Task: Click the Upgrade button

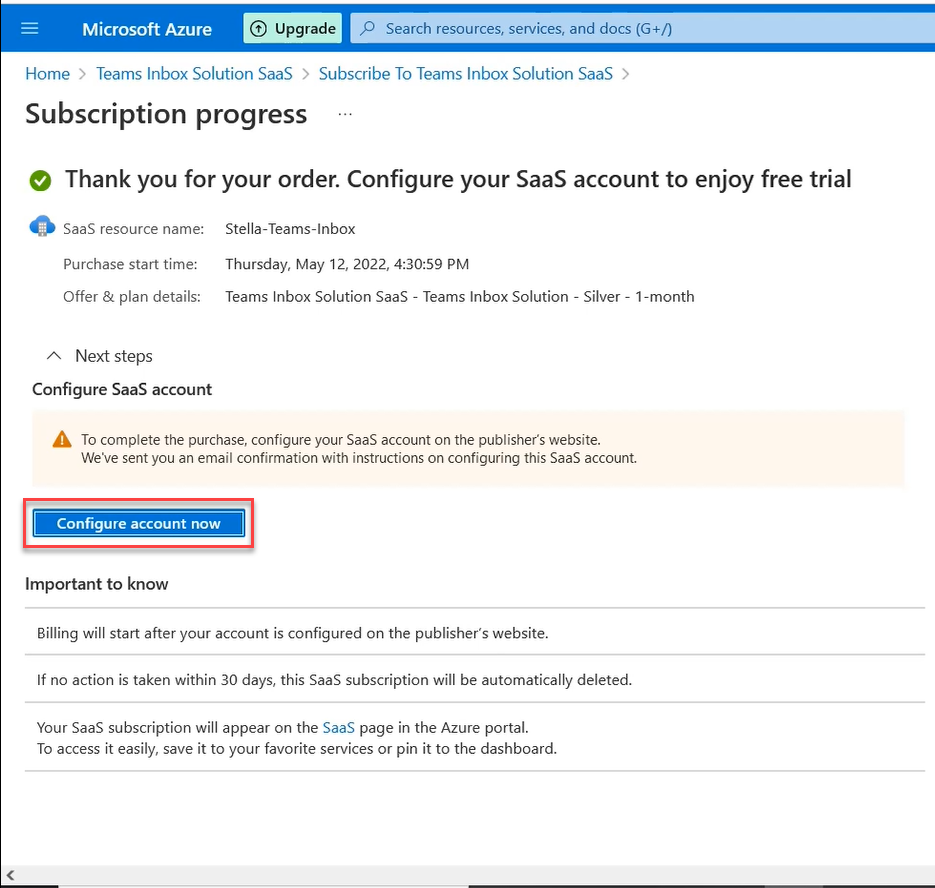Action: [x=292, y=29]
